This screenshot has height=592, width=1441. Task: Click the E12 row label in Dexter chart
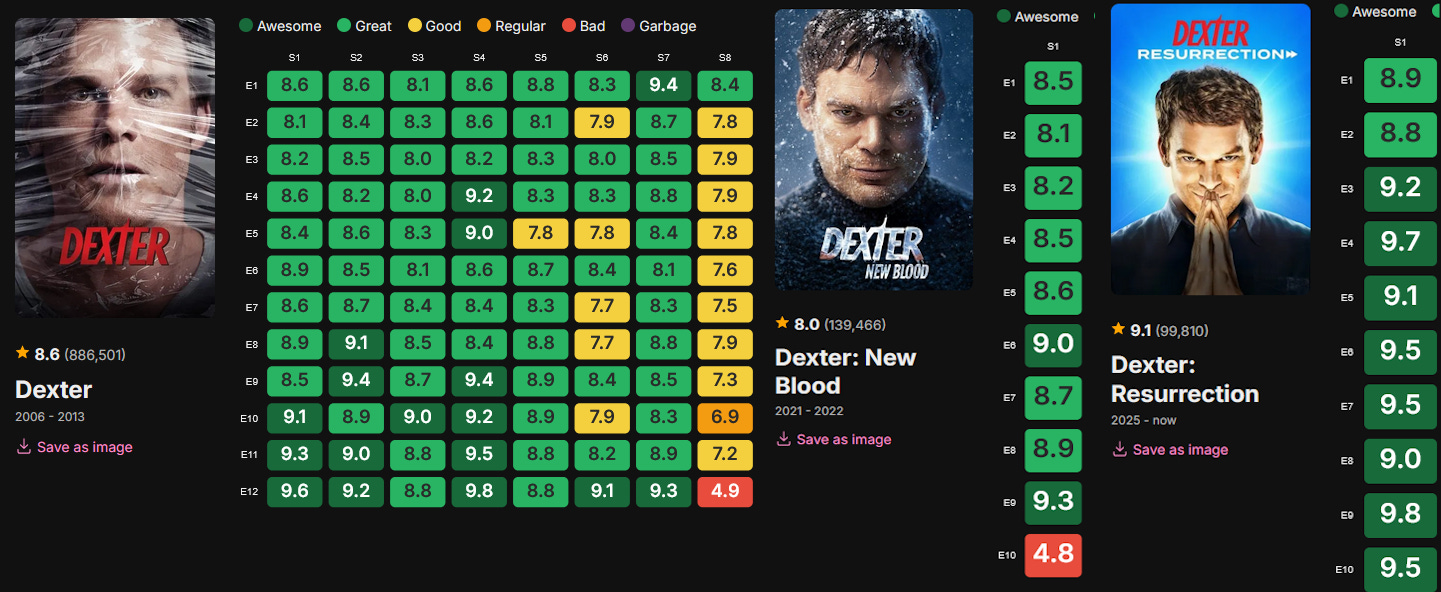coord(251,492)
